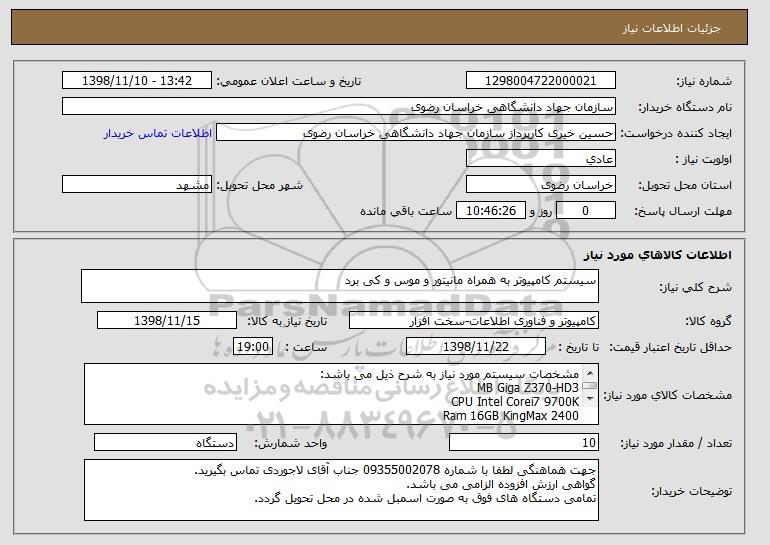Click the remaining time field 10:46:26
Screen dimensions: 770x545
click(491, 211)
